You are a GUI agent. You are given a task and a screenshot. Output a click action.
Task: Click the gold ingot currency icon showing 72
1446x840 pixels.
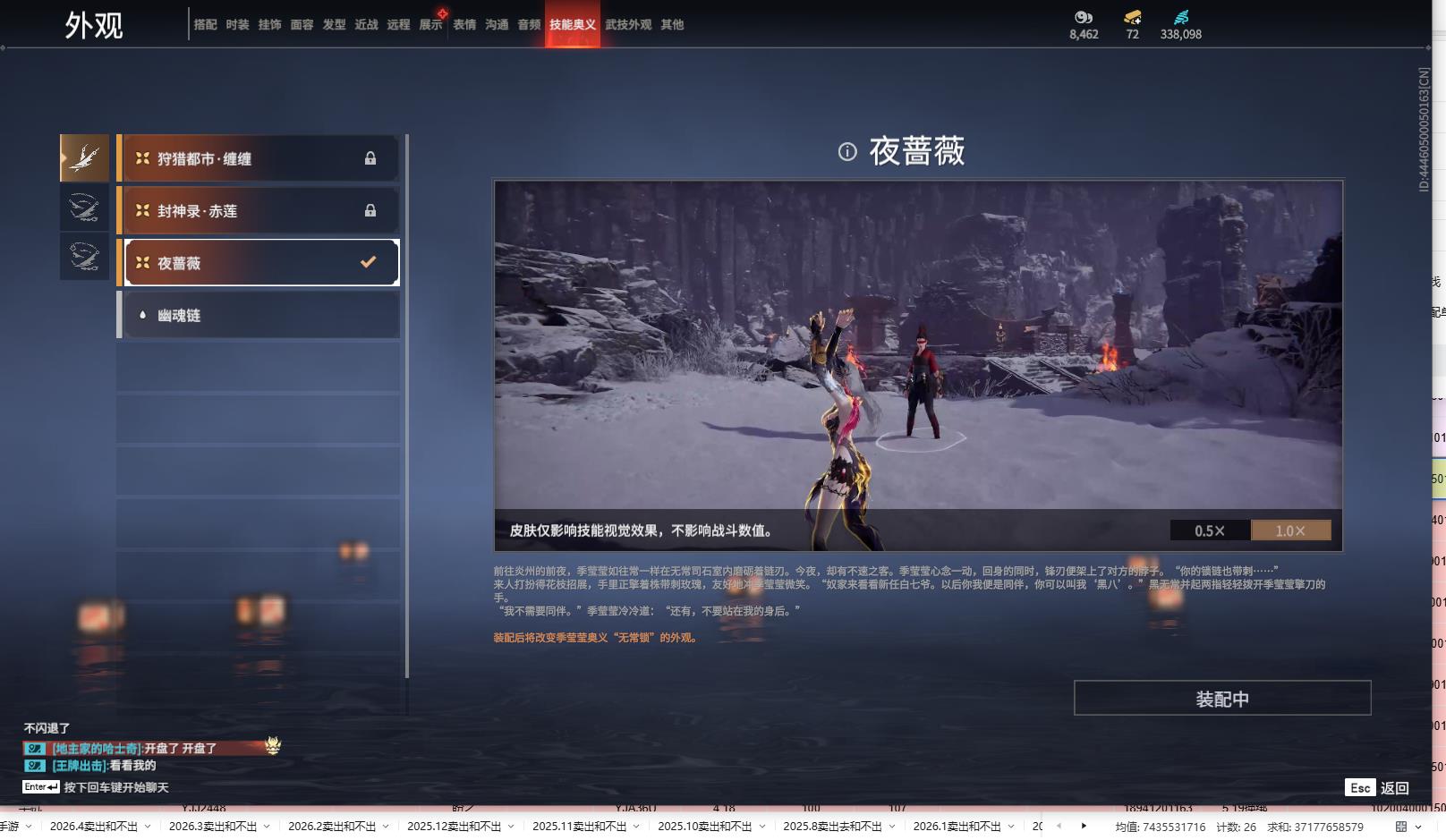click(1130, 16)
